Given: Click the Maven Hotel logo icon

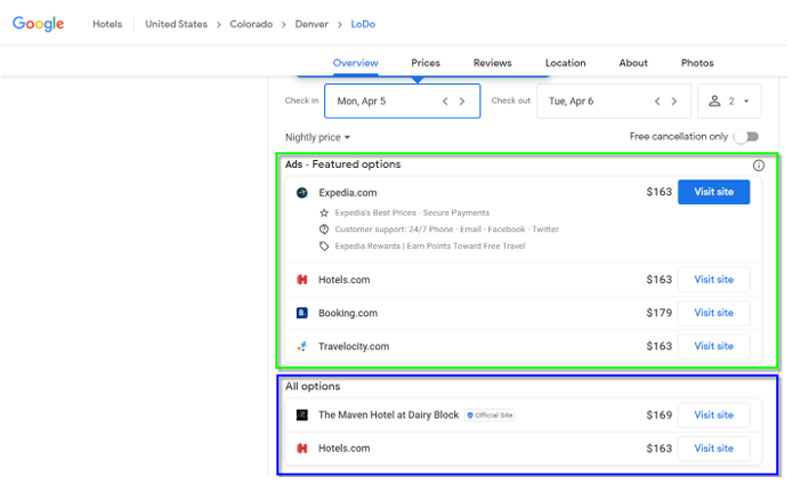Looking at the screenshot, I should pyautogui.click(x=302, y=415).
